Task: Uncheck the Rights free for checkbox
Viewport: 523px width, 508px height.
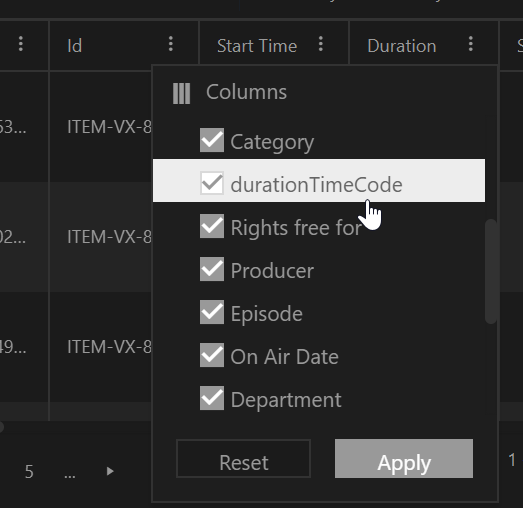Action: 212,226
